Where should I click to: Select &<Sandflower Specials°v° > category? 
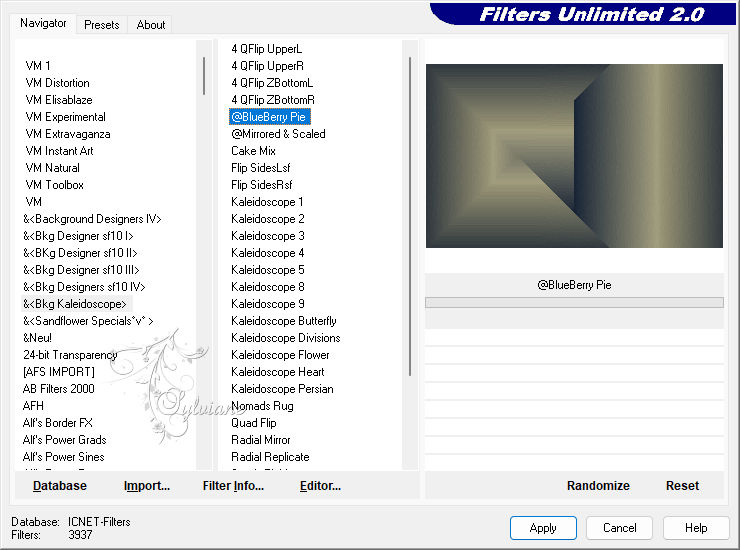(x=88, y=321)
